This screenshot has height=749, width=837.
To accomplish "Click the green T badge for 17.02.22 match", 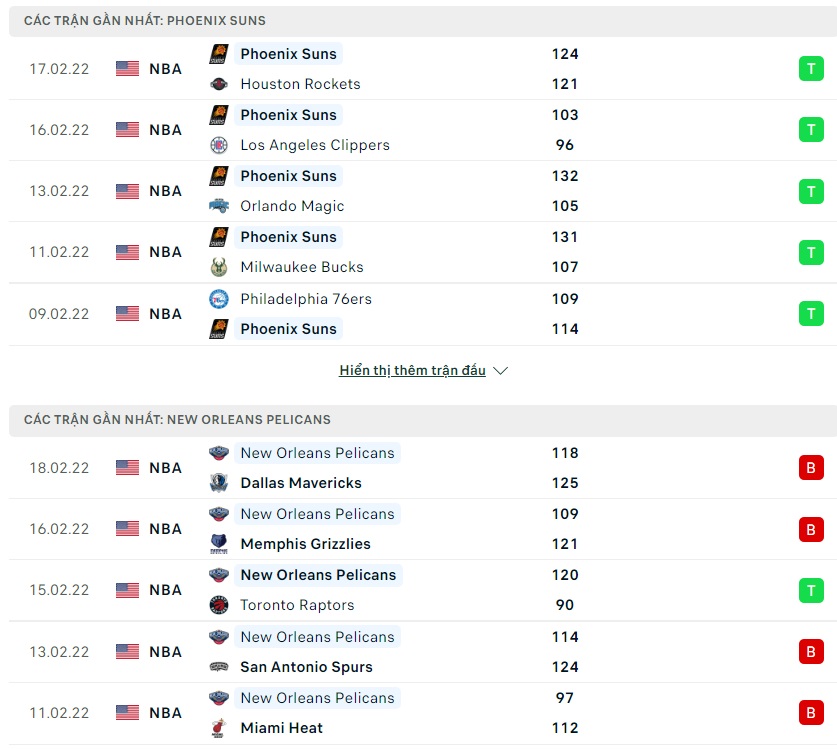I will [x=810, y=69].
